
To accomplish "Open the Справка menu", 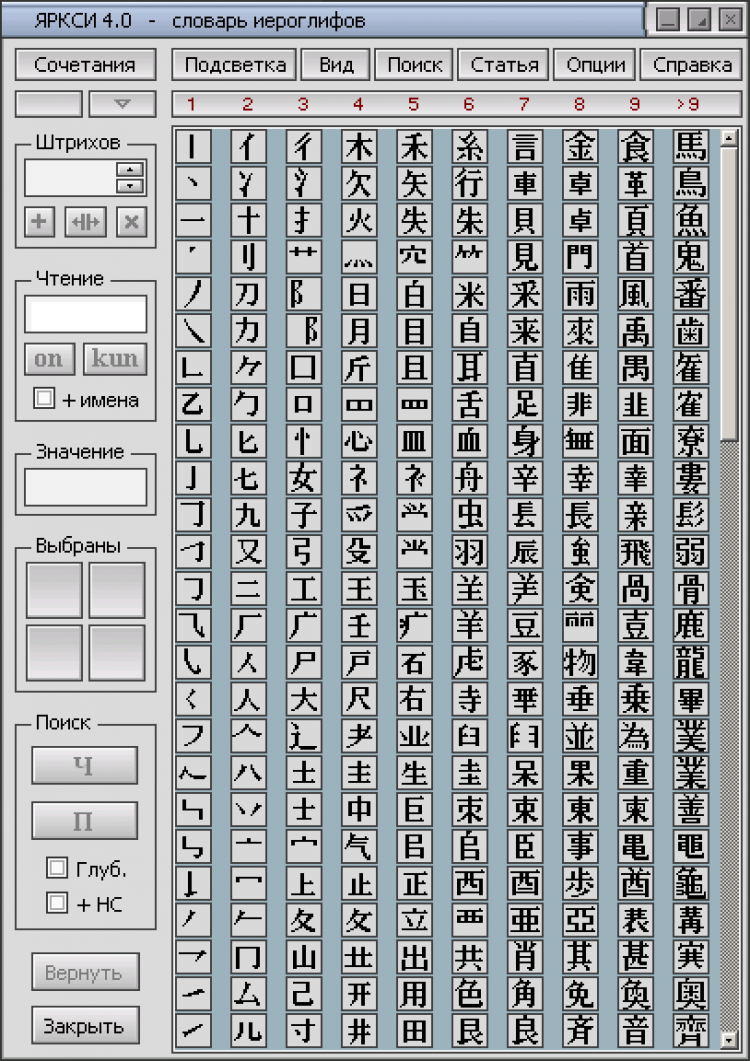I will coord(691,65).
